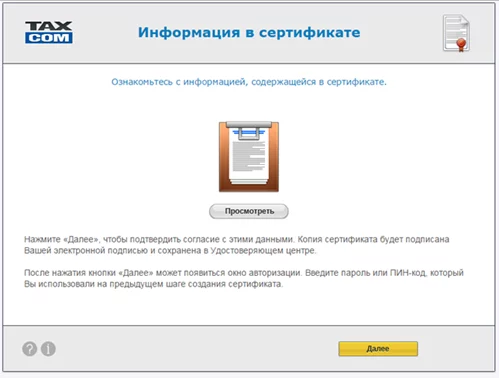The height and width of the screenshot is (378, 499).
Task: Open the info icon next to help
Action: (48, 349)
